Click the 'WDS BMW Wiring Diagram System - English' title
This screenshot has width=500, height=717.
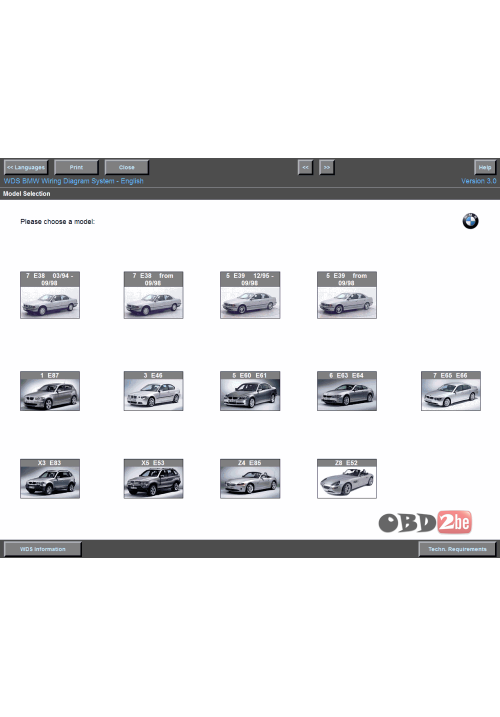click(x=74, y=181)
